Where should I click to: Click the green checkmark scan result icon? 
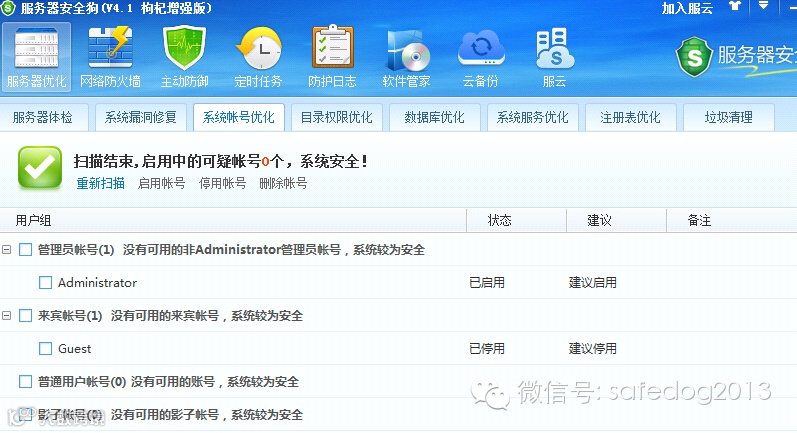pos(40,168)
